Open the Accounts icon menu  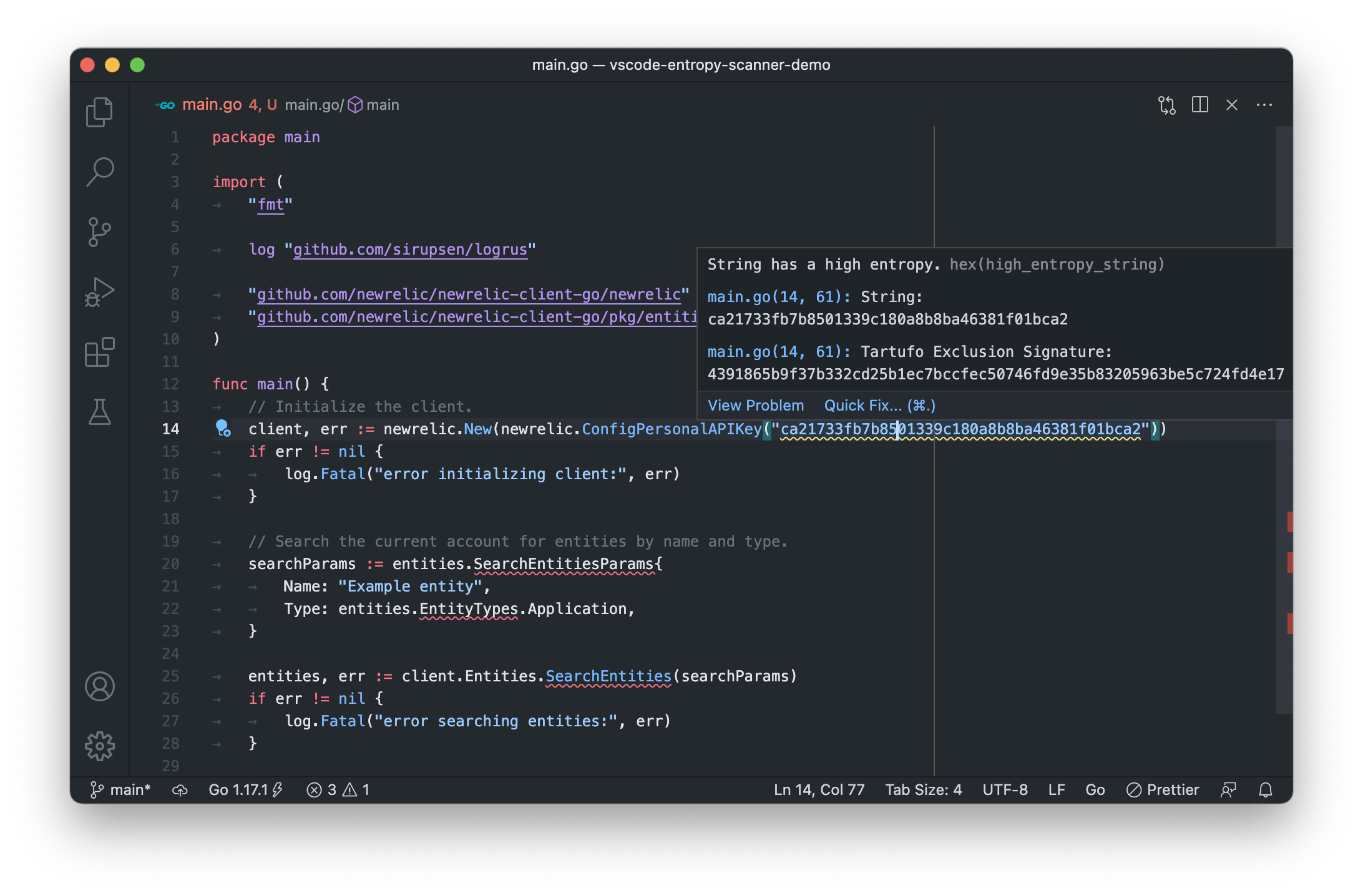(x=99, y=686)
